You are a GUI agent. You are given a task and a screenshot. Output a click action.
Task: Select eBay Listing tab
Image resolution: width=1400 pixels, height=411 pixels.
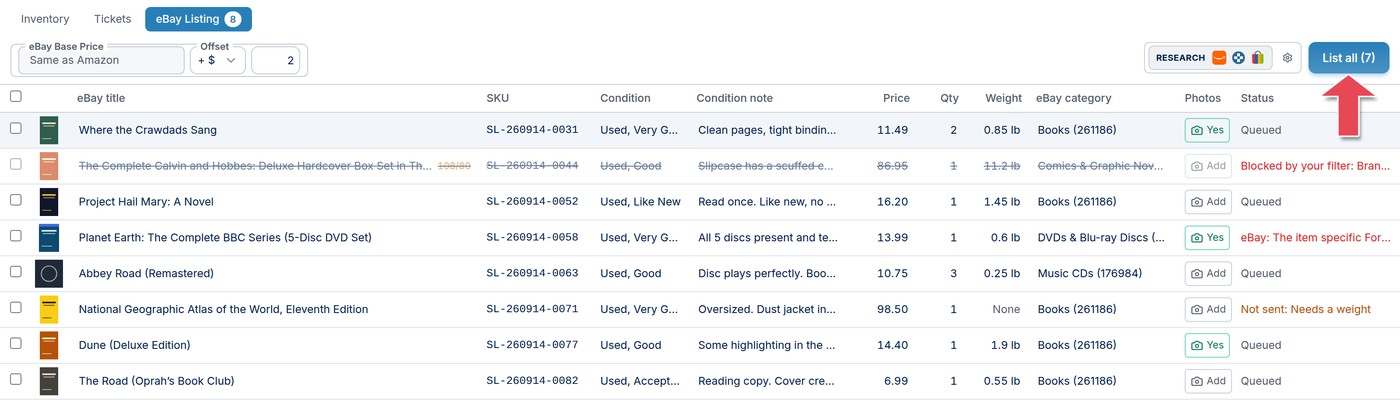point(198,19)
